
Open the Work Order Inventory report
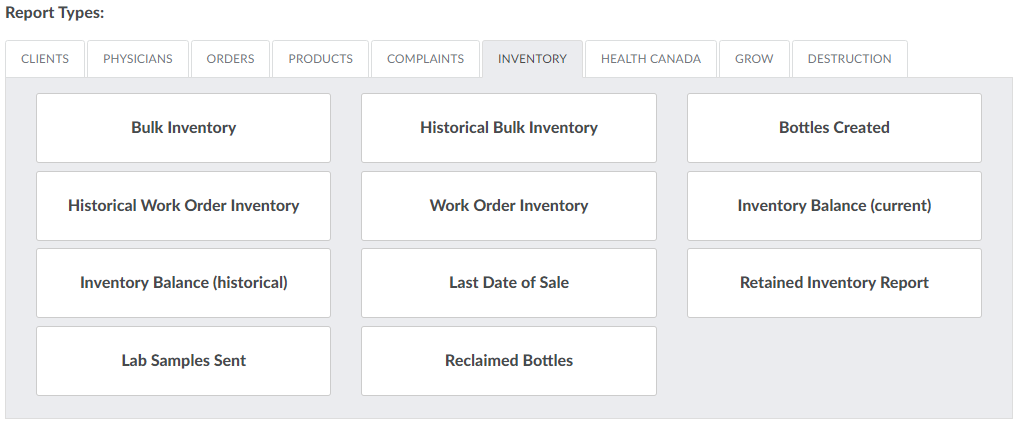(x=509, y=206)
